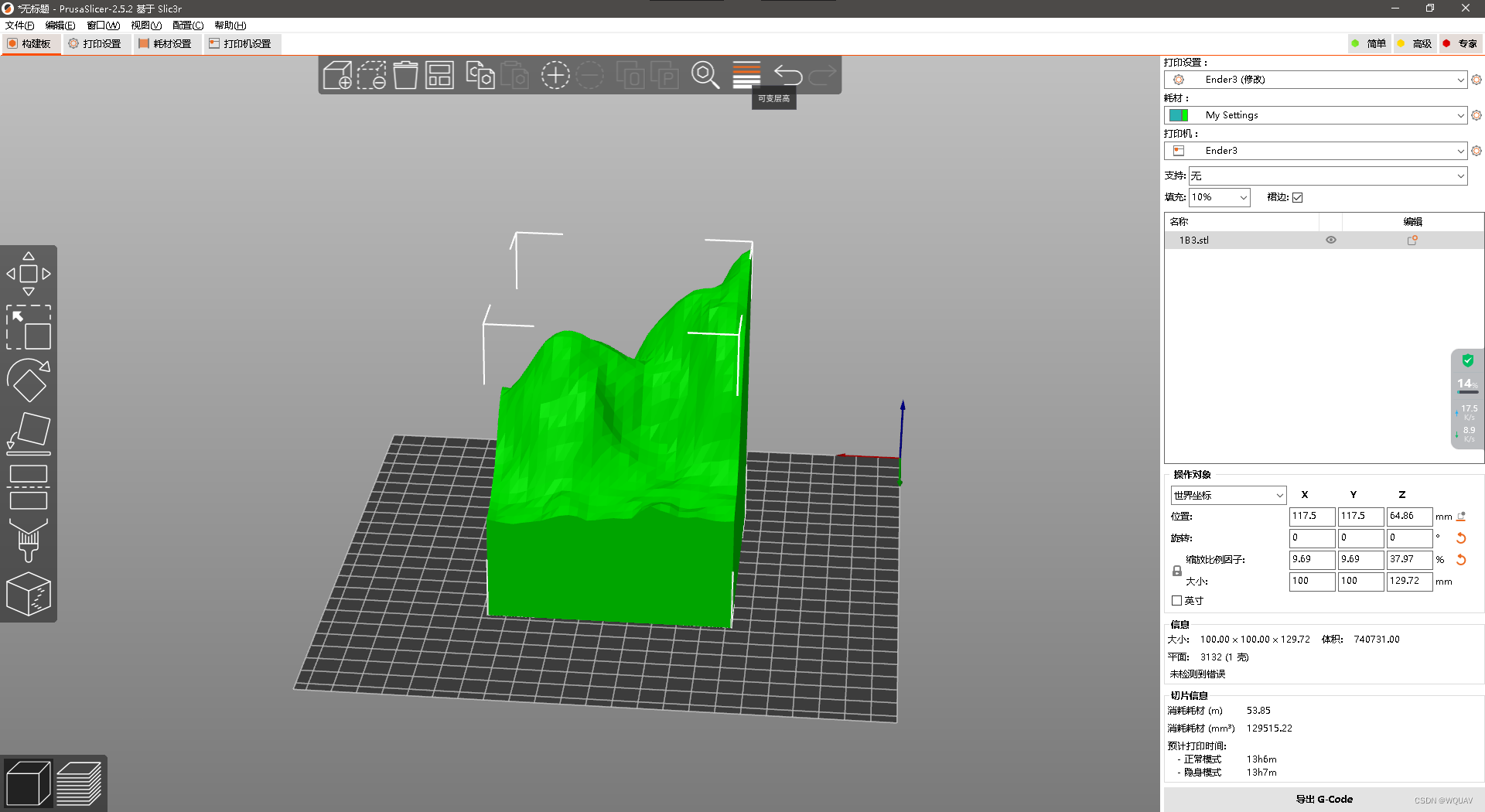This screenshot has height=812, width=1485.
Task: Edit the Ender3 print settings gear icon
Action: [1476, 80]
